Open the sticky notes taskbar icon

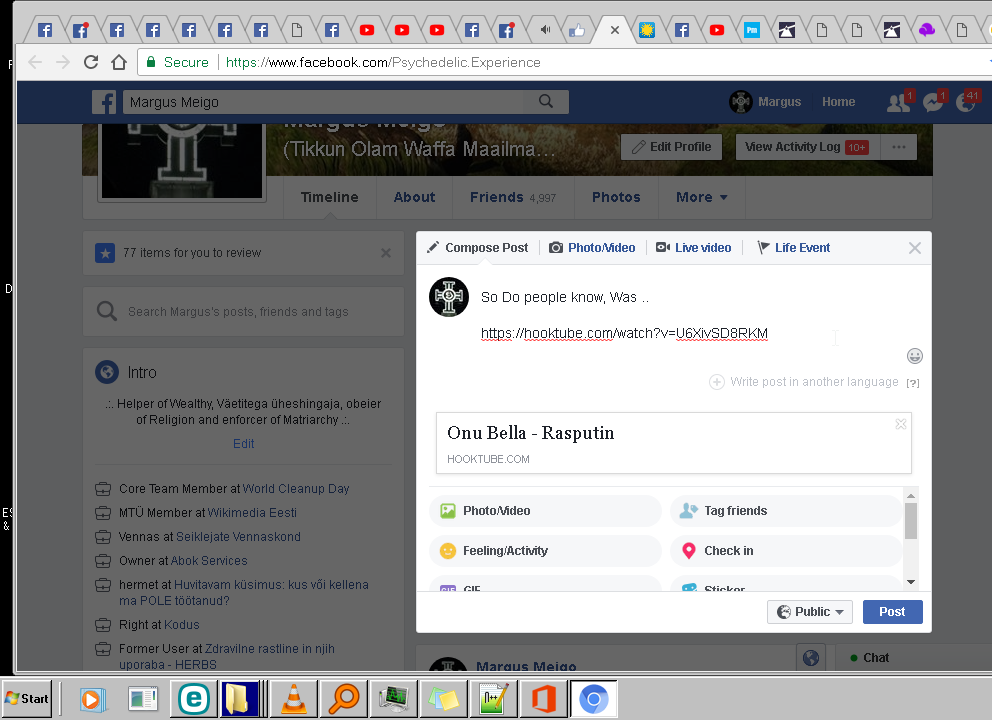pos(443,699)
